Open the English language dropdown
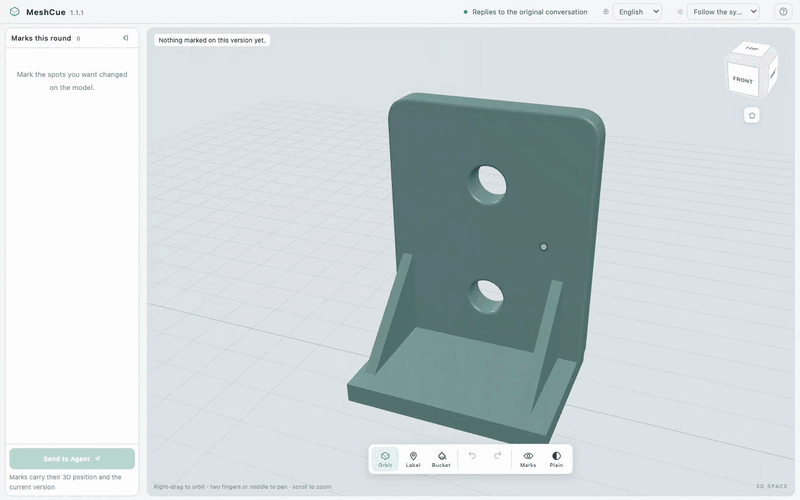The height and width of the screenshot is (500, 800). point(637,12)
